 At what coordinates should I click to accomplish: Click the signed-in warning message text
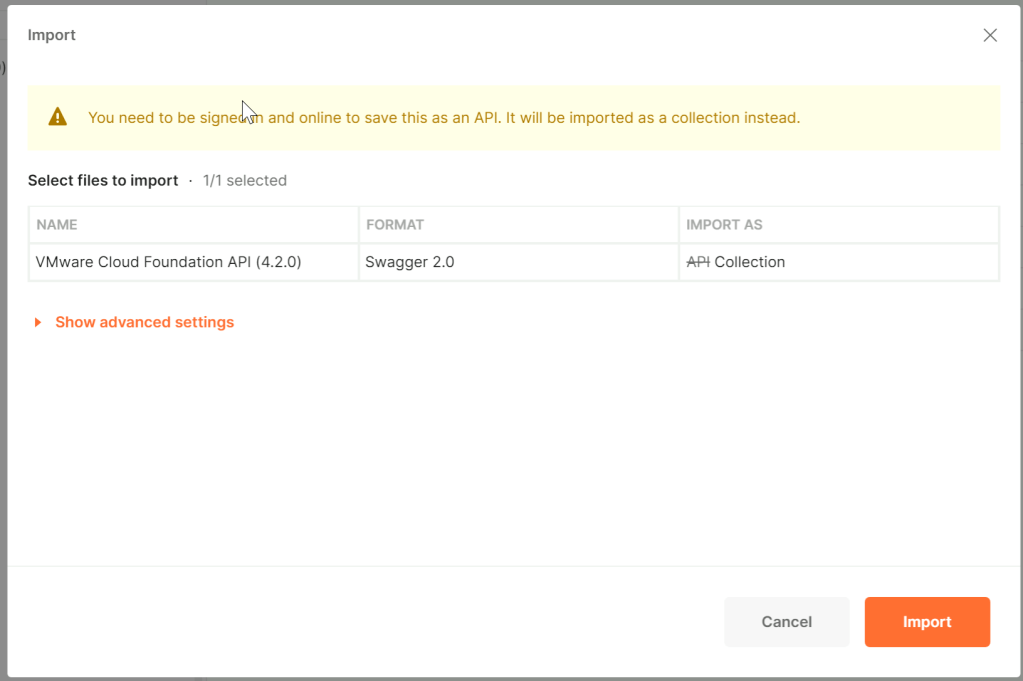pos(444,118)
